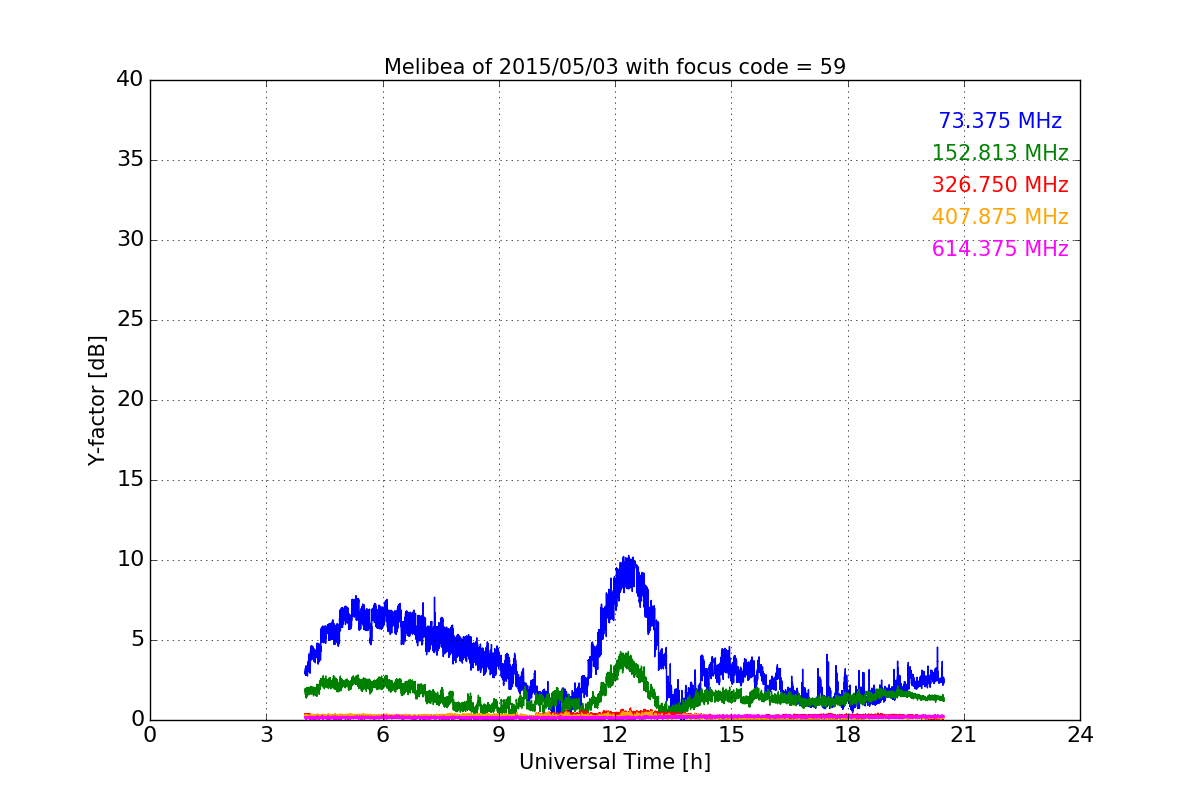Select the '326.750 MHz' legend label
The height and width of the screenshot is (800, 1200).
click(1000, 185)
